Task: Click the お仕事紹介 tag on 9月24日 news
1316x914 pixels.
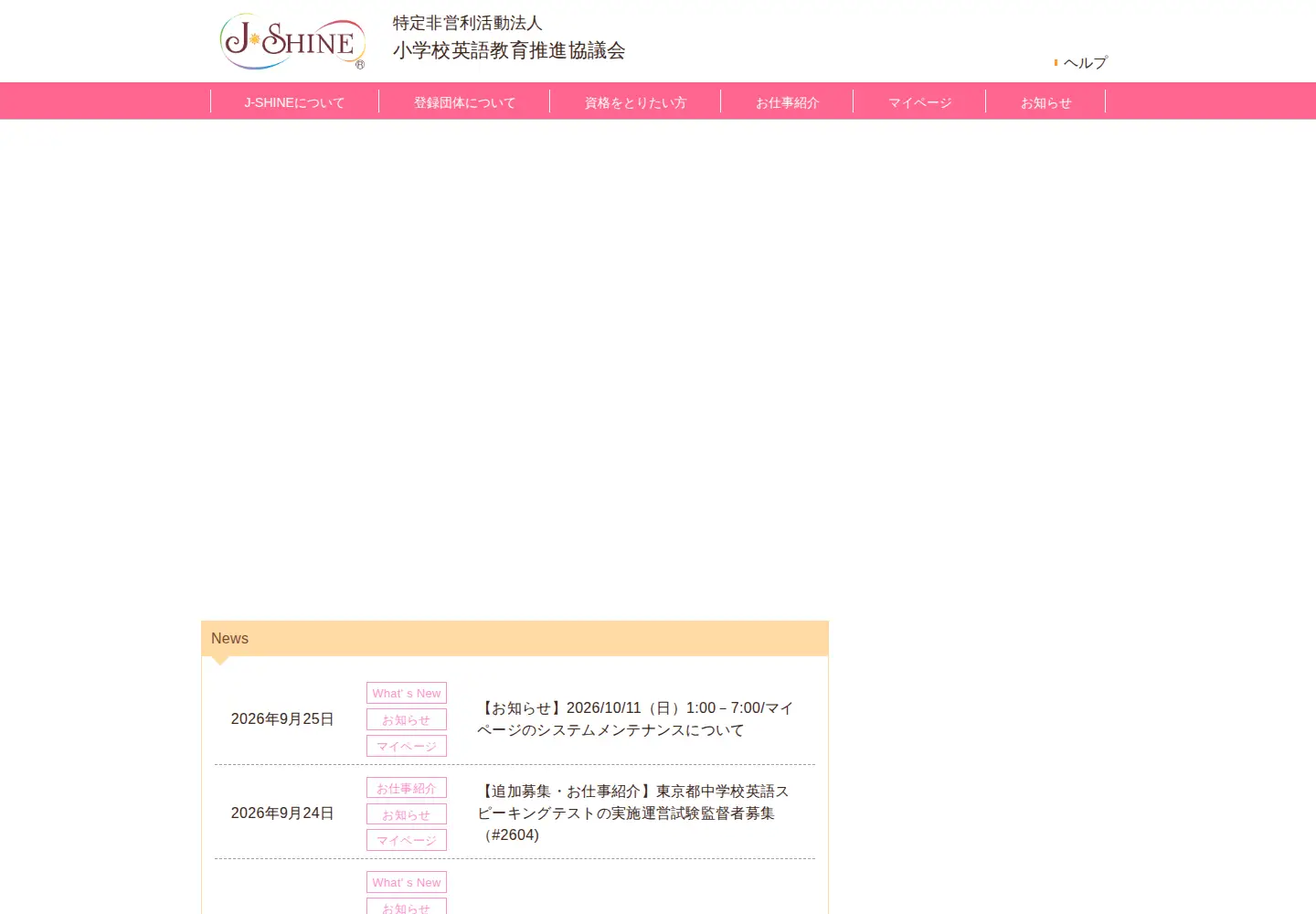Action: pos(407,788)
